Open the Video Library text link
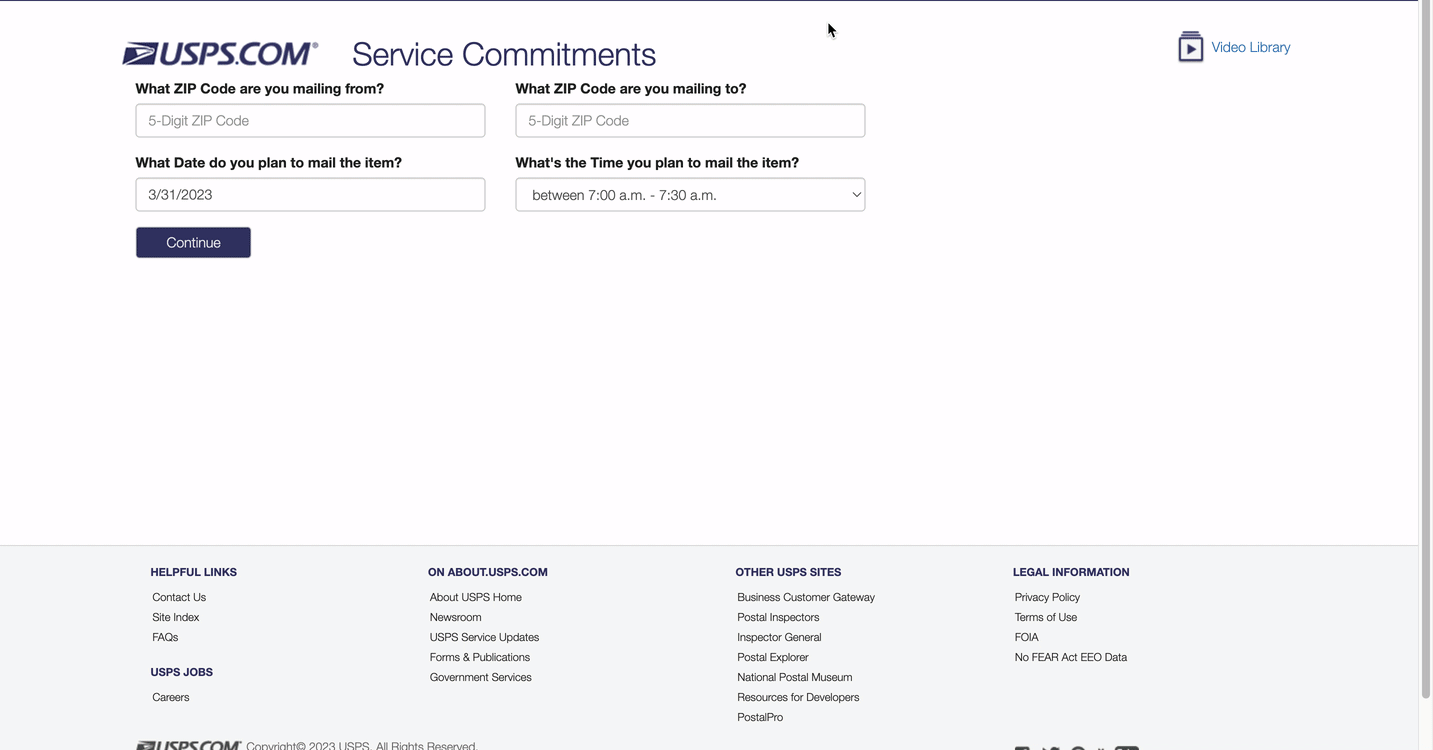Viewport: 1433px width, 750px height. click(1250, 47)
